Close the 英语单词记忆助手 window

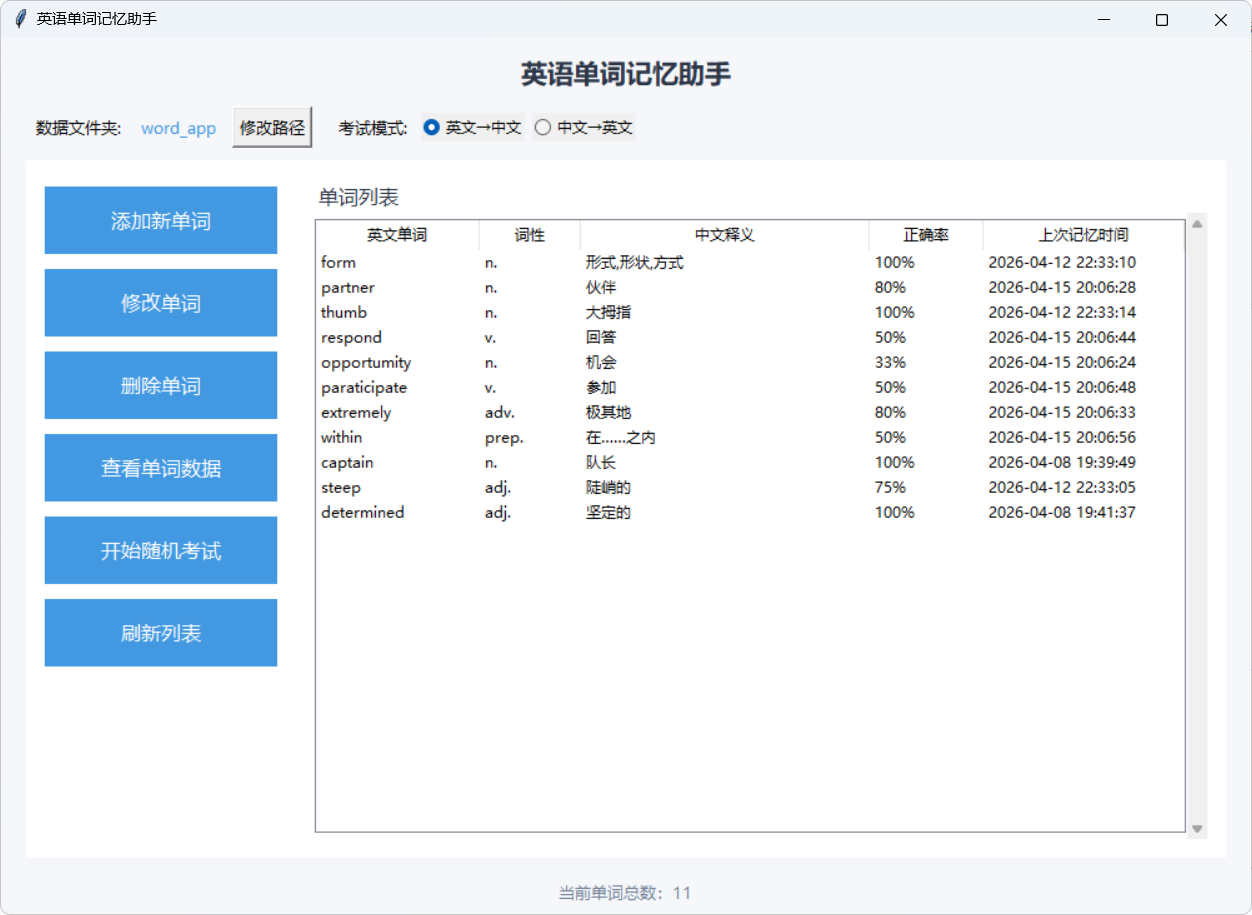(1221, 19)
